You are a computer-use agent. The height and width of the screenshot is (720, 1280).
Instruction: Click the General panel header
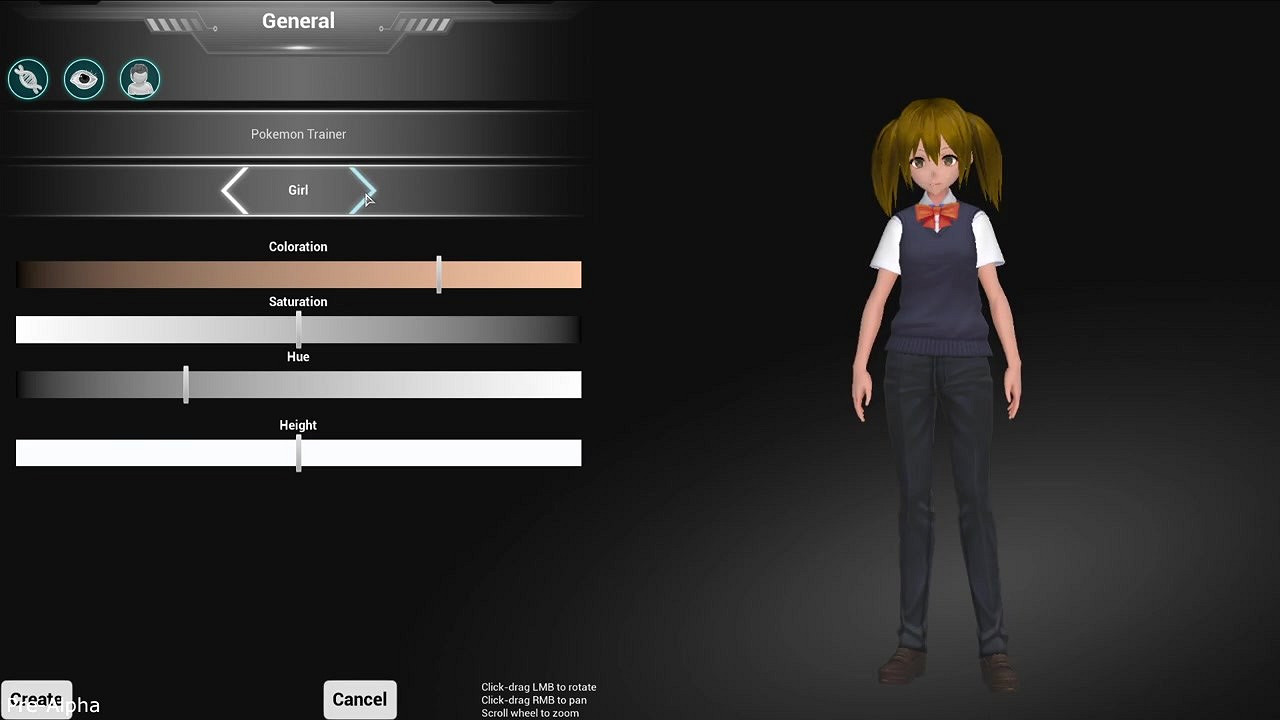coord(298,21)
